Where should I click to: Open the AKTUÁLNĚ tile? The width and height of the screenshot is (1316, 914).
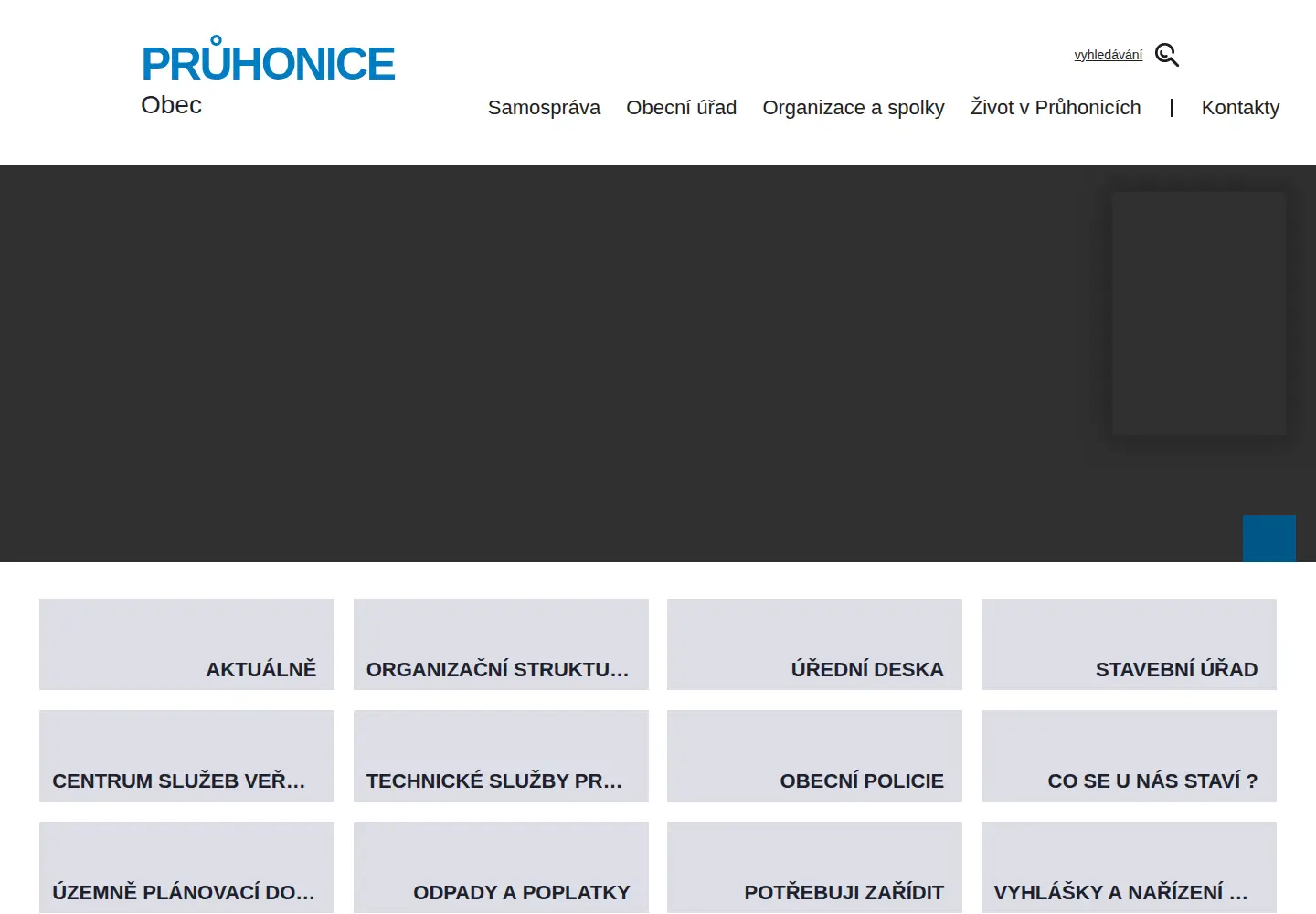[186, 644]
